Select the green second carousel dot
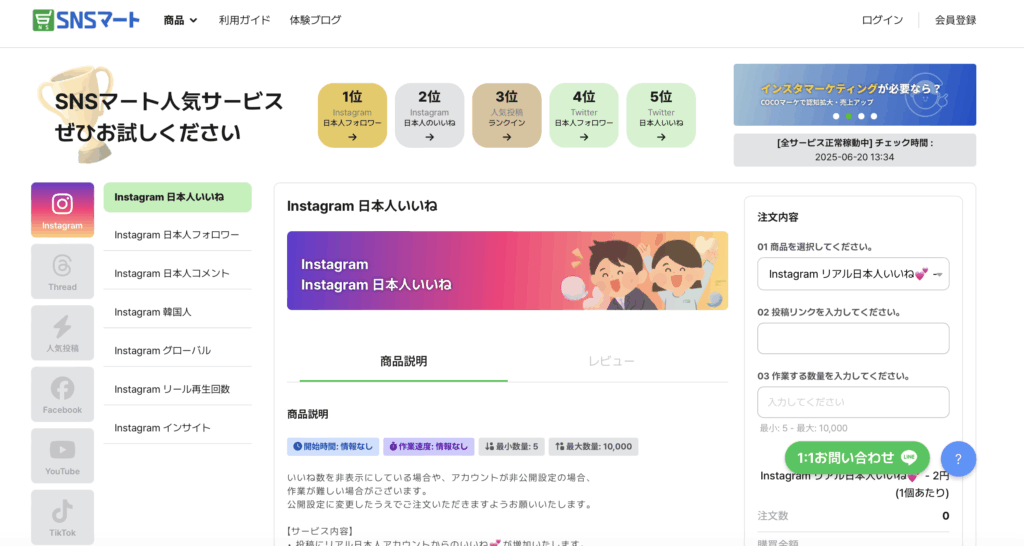The width and height of the screenshot is (1024, 546). [848, 116]
